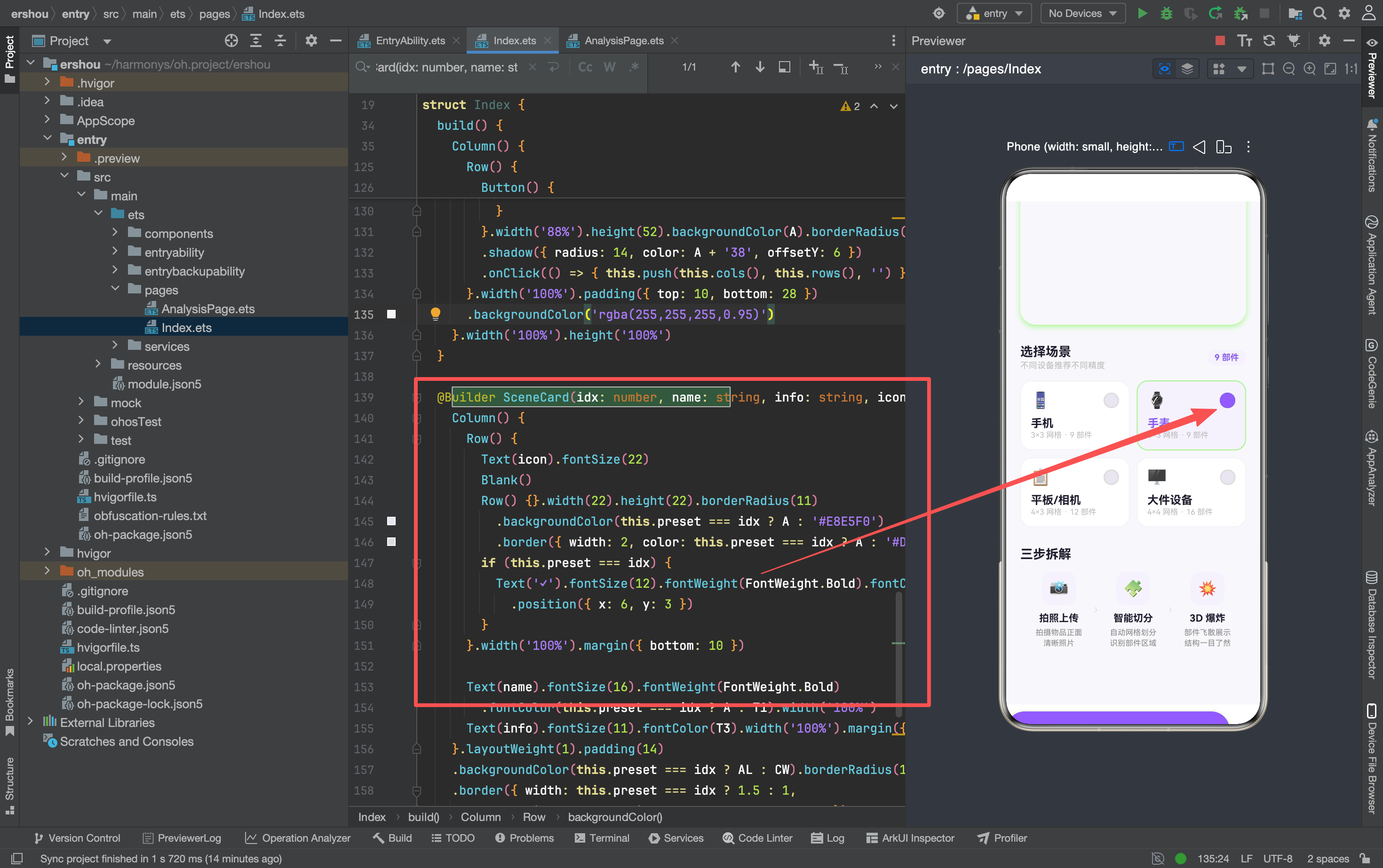Click the lightbulb quick-fix on line 135

point(435,314)
